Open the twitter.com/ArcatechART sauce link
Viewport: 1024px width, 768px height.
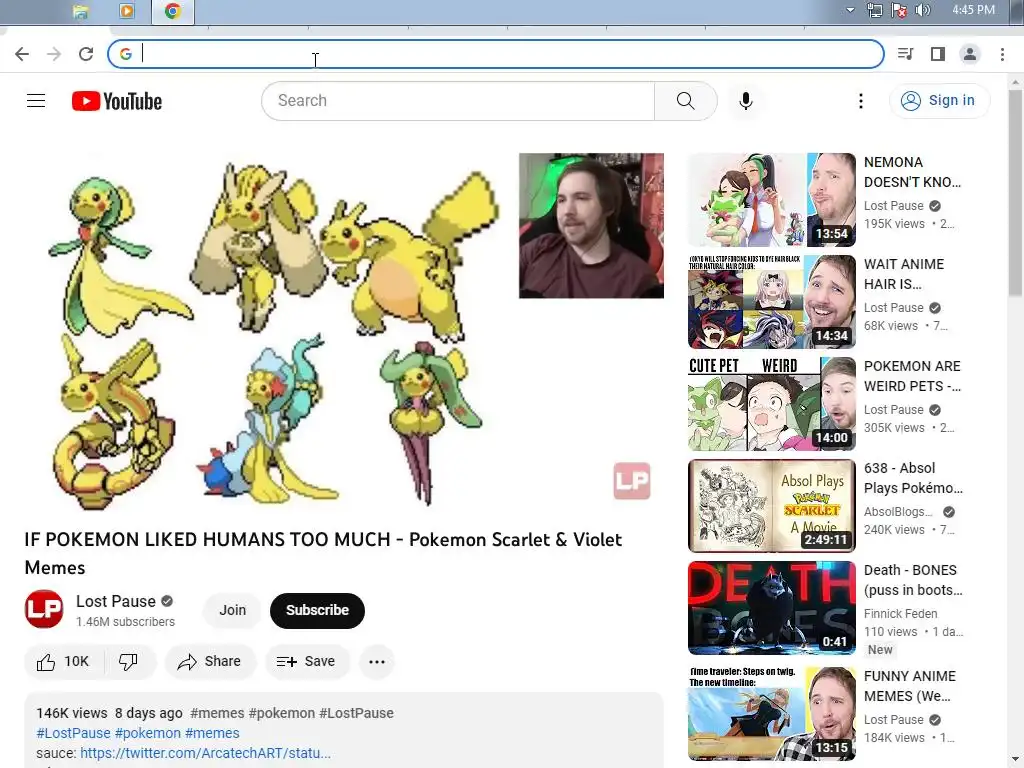coord(205,753)
